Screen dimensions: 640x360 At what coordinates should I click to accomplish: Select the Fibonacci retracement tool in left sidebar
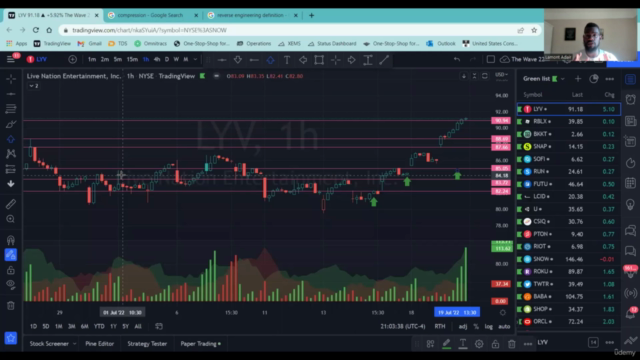(11, 109)
